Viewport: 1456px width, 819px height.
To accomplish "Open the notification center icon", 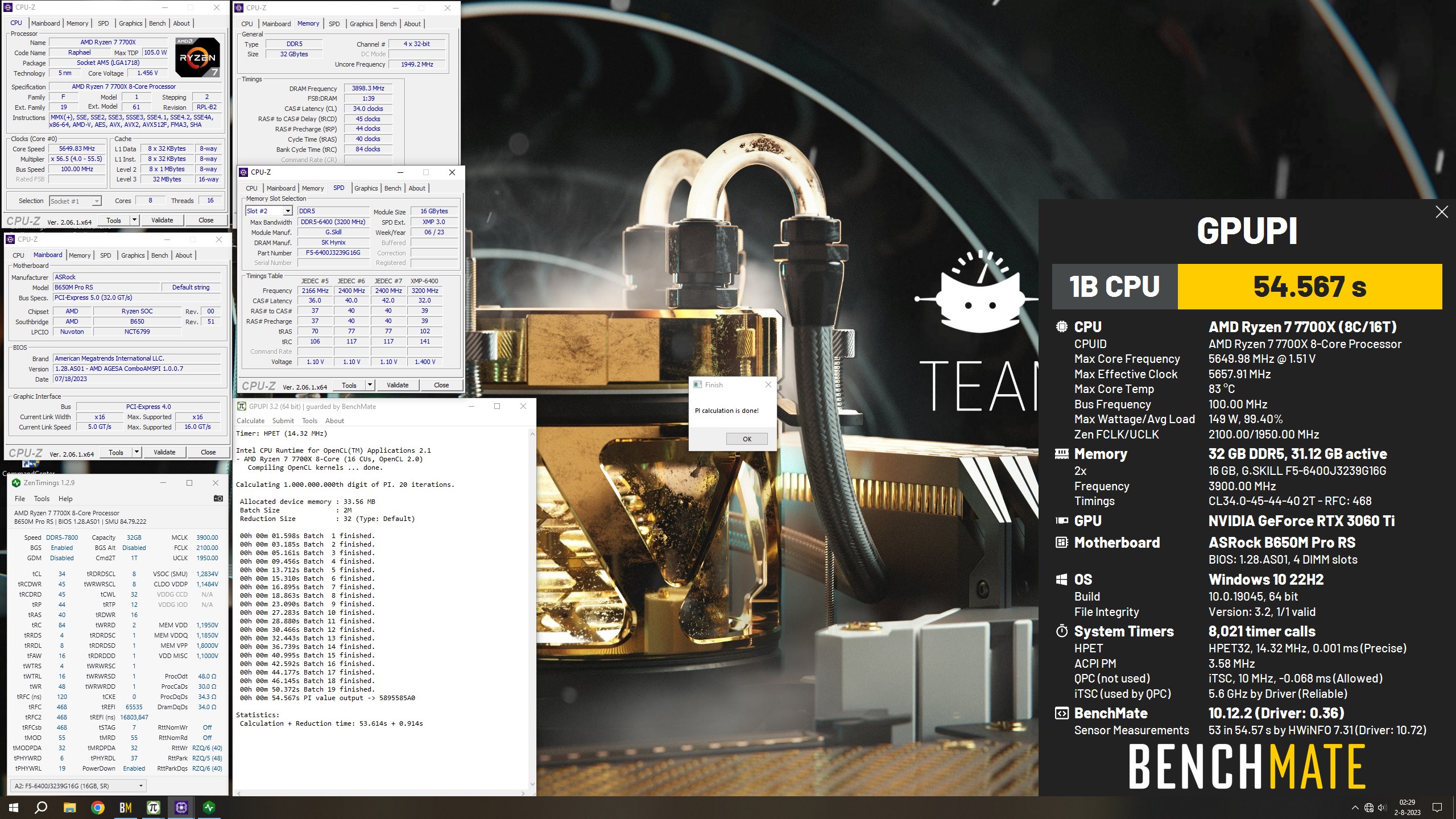I will (1437, 808).
